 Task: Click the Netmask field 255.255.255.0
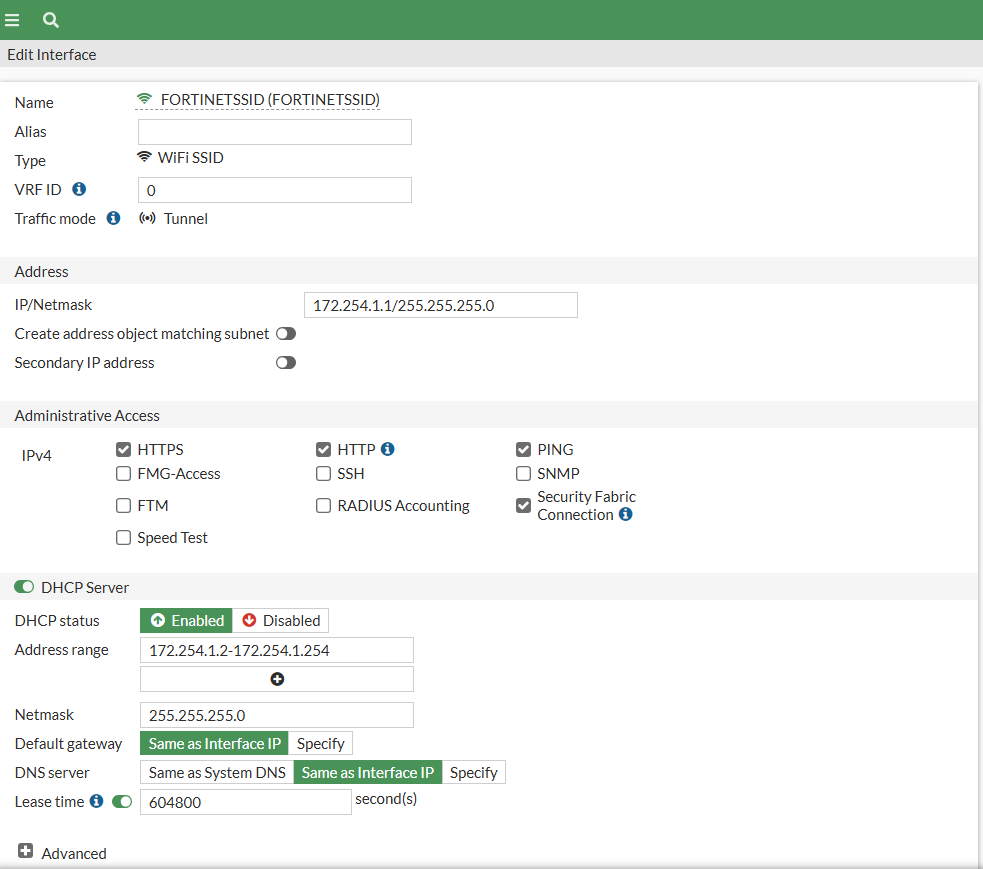click(276, 715)
